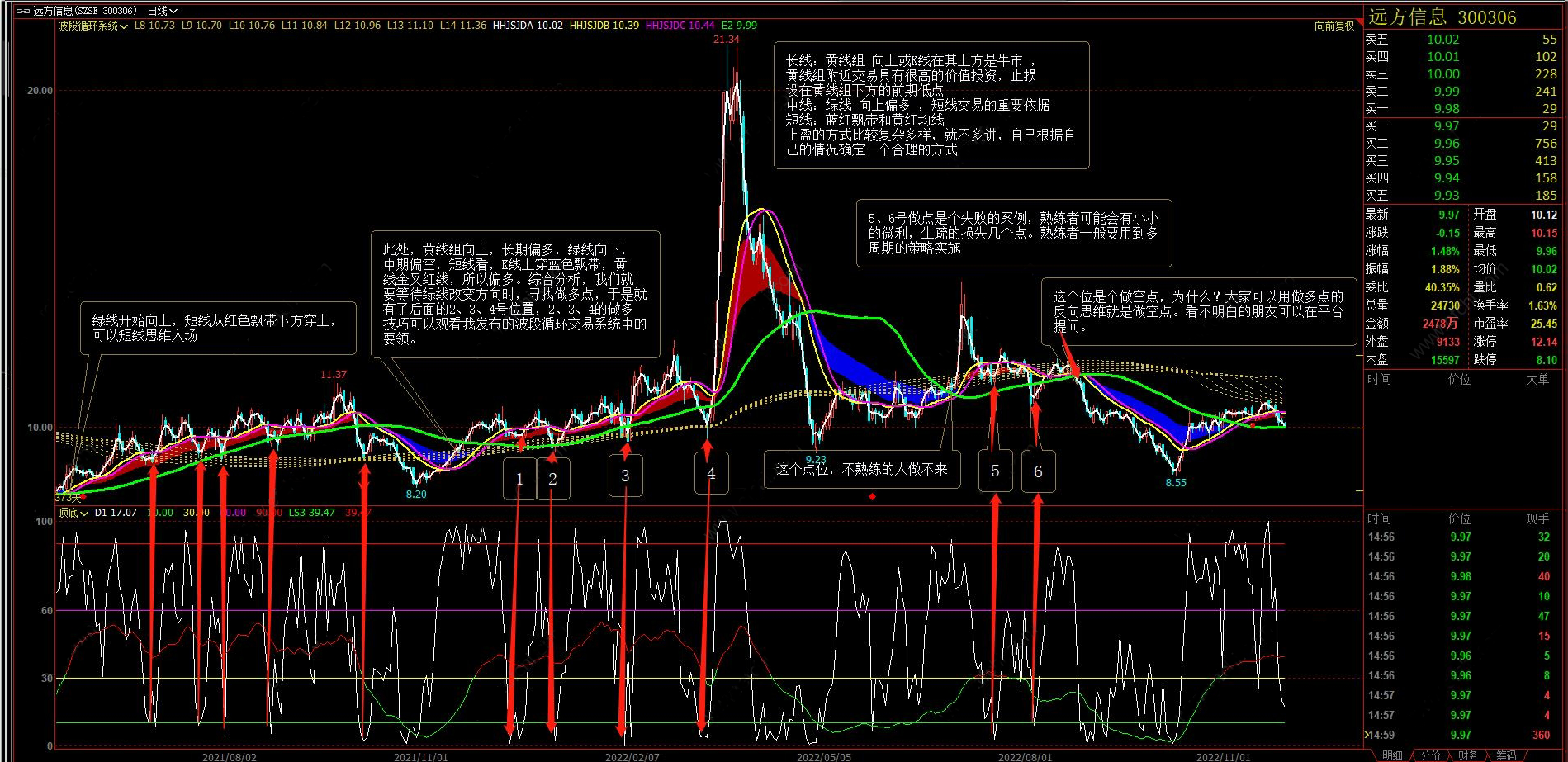Image resolution: width=1568 pixels, height=762 pixels.
Task: Click the 卖四 price 10.01
Action: point(1442,56)
